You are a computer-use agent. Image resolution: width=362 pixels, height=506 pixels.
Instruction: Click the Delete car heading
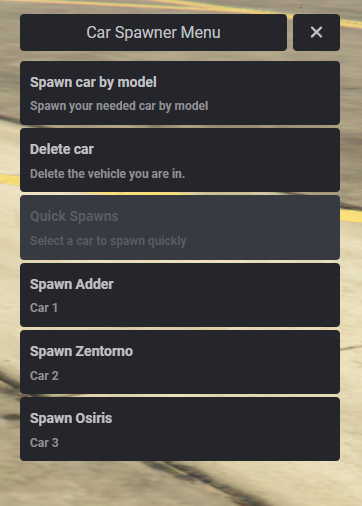(x=62, y=149)
